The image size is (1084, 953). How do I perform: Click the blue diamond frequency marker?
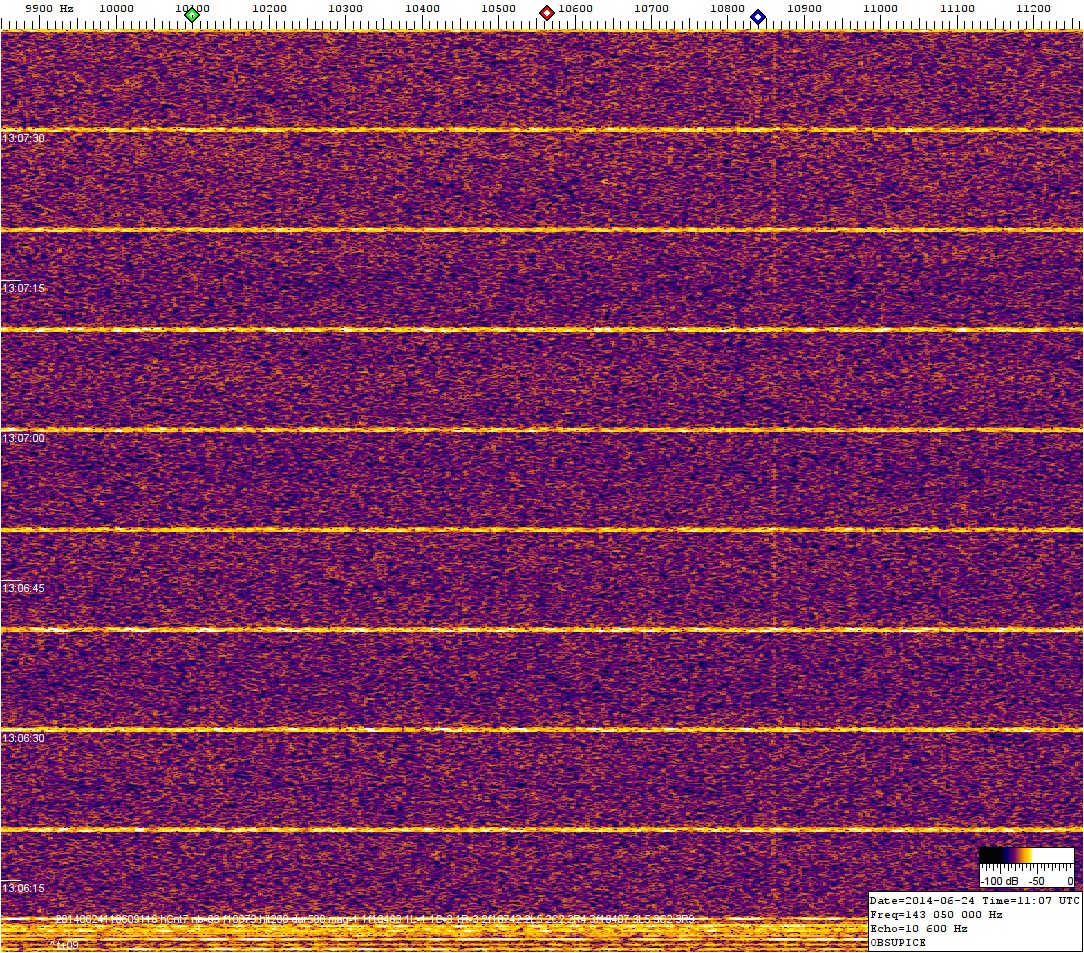(x=758, y=16)
